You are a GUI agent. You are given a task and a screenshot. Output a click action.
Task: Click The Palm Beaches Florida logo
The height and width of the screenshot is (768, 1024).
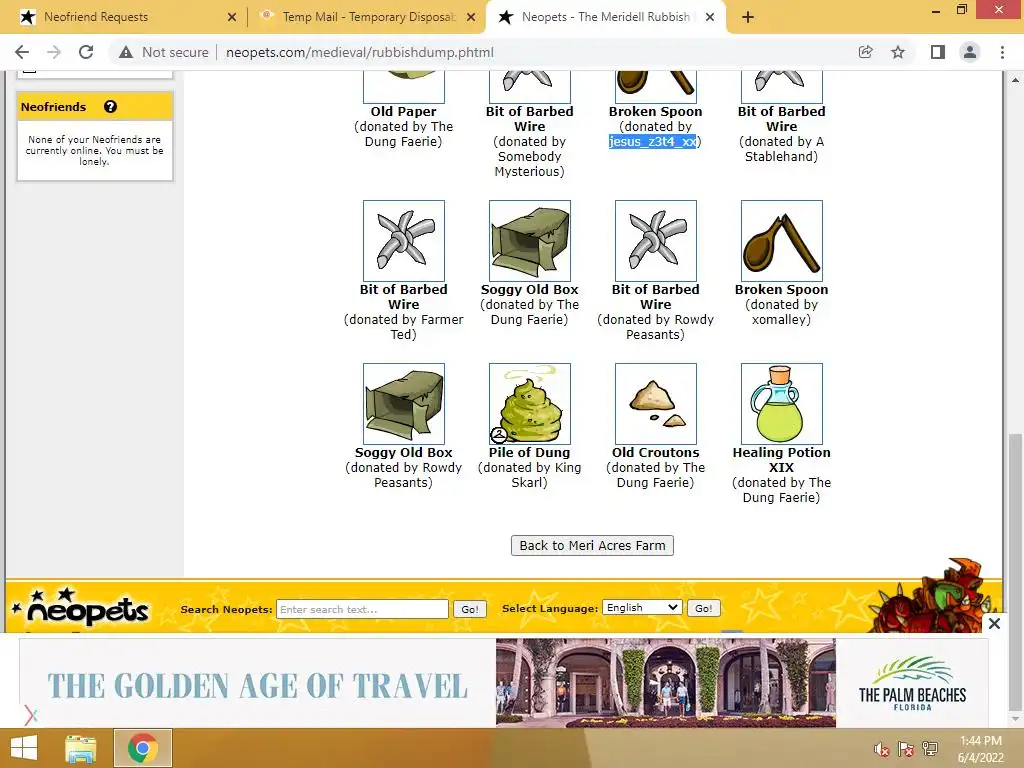click(x=912, y=684)
